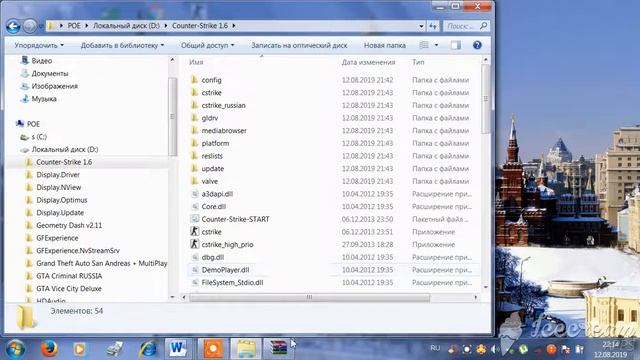Viewport: 640px width, 360px height.
Task: Select GTA Vice City Deluxe folder
Action: point(69,289)
